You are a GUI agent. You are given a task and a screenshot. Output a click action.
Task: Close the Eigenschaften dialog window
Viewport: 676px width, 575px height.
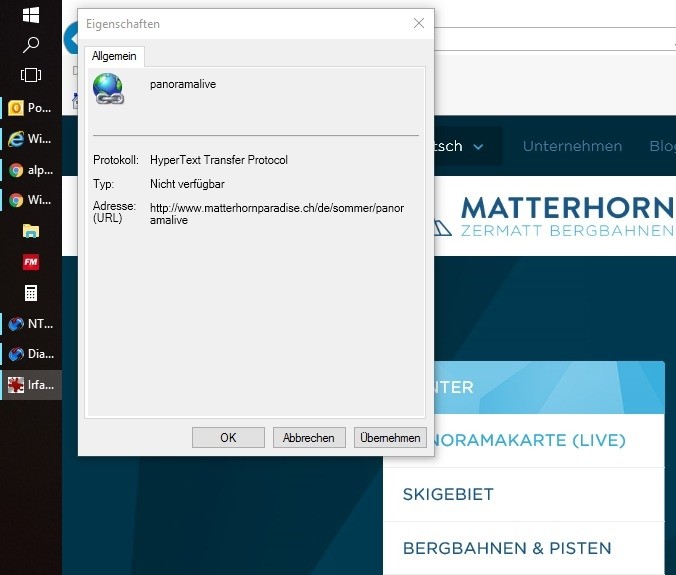pos(418,23)
